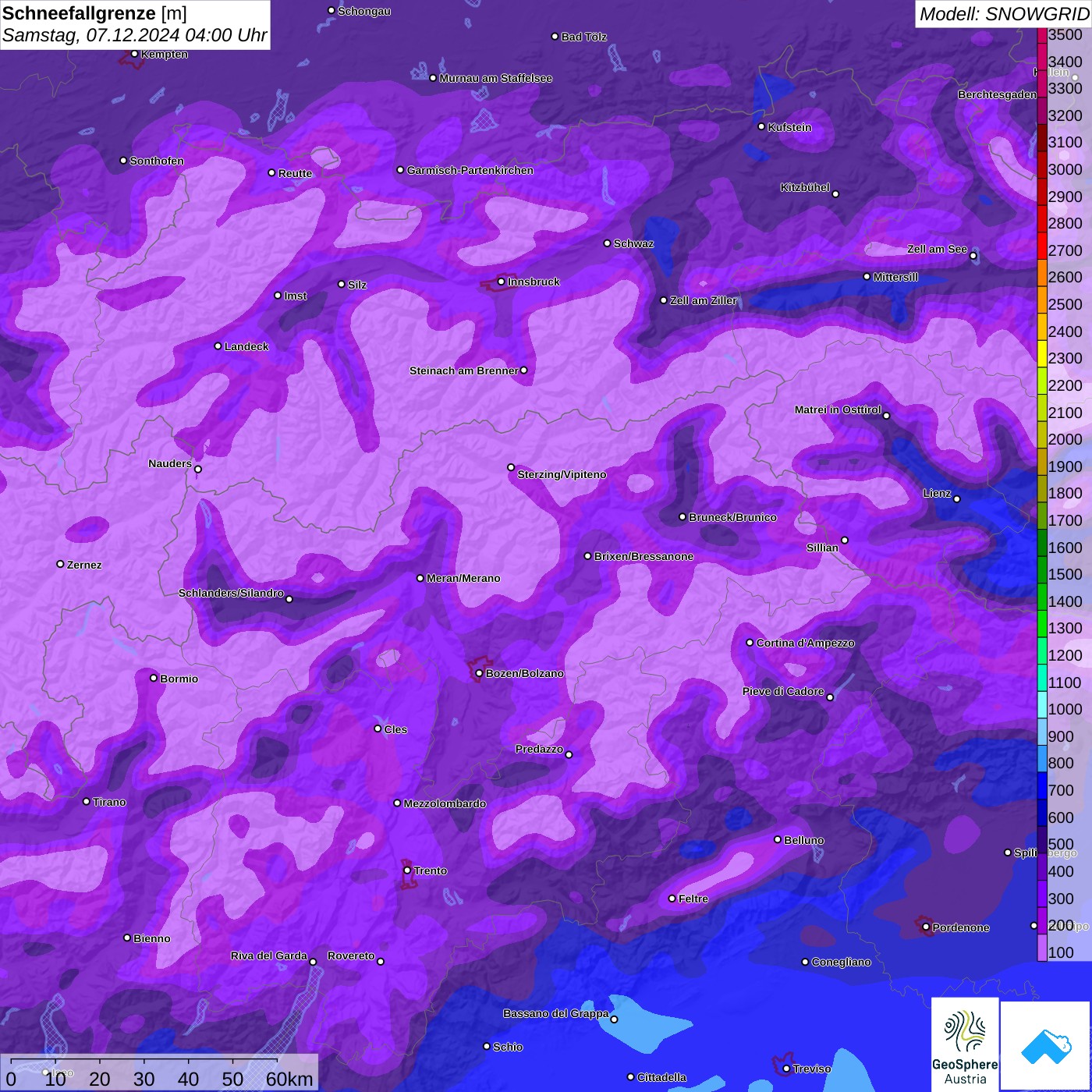Click the 'Riva del Garda' label
Viewport: 1092px width, 1092px height.
pos(269,955)
